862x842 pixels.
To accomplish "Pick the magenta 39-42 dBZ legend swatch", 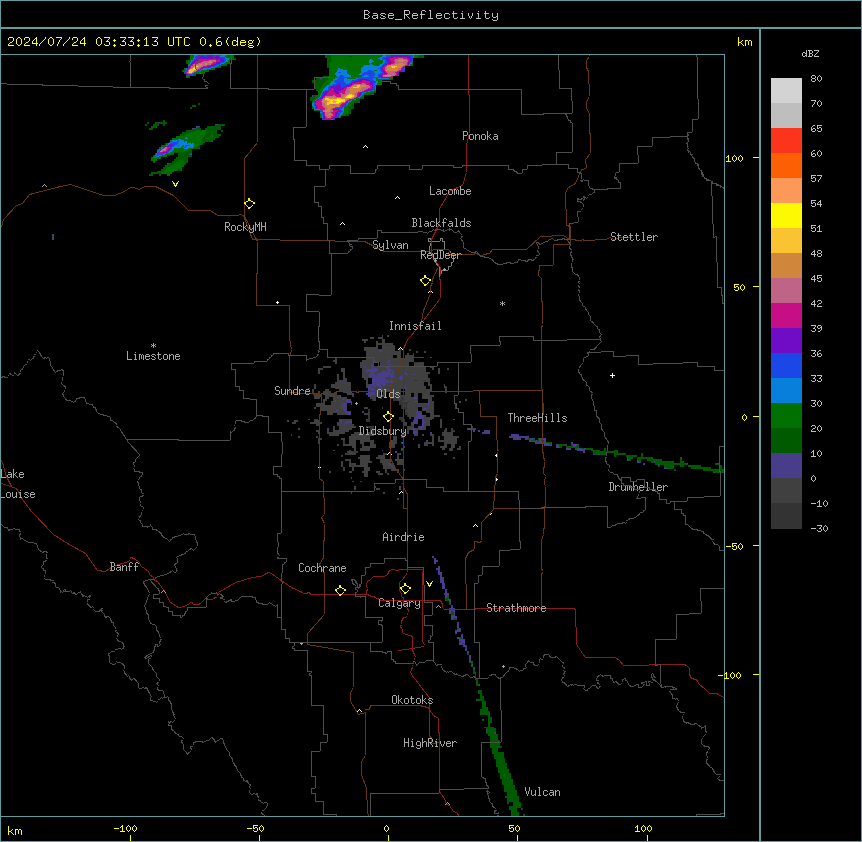I will (x=786, y=315).
